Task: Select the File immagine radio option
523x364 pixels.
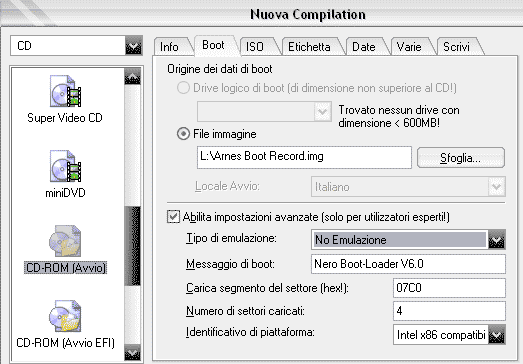Action: point(183,134)
